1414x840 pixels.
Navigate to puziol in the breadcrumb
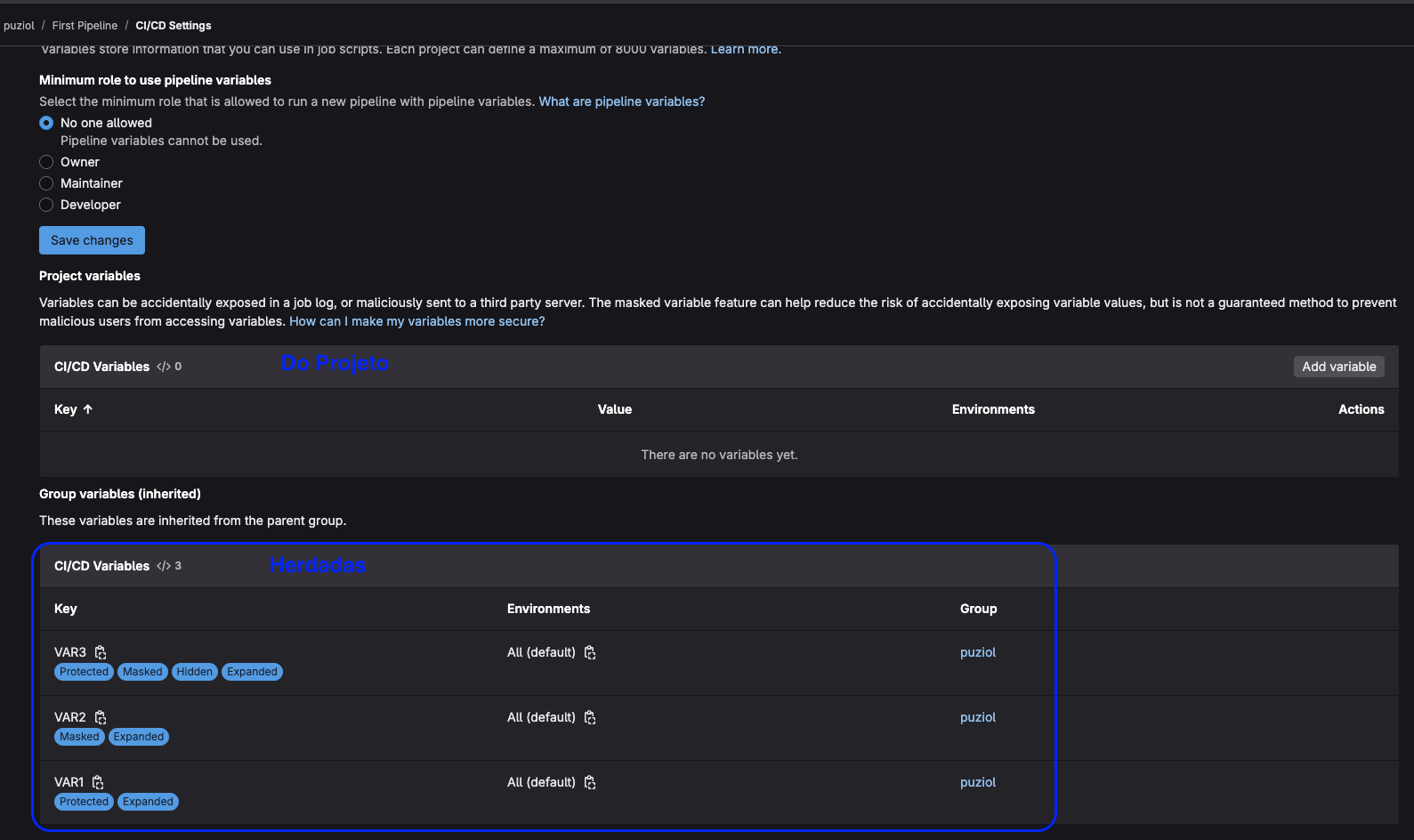click(19, 26)
